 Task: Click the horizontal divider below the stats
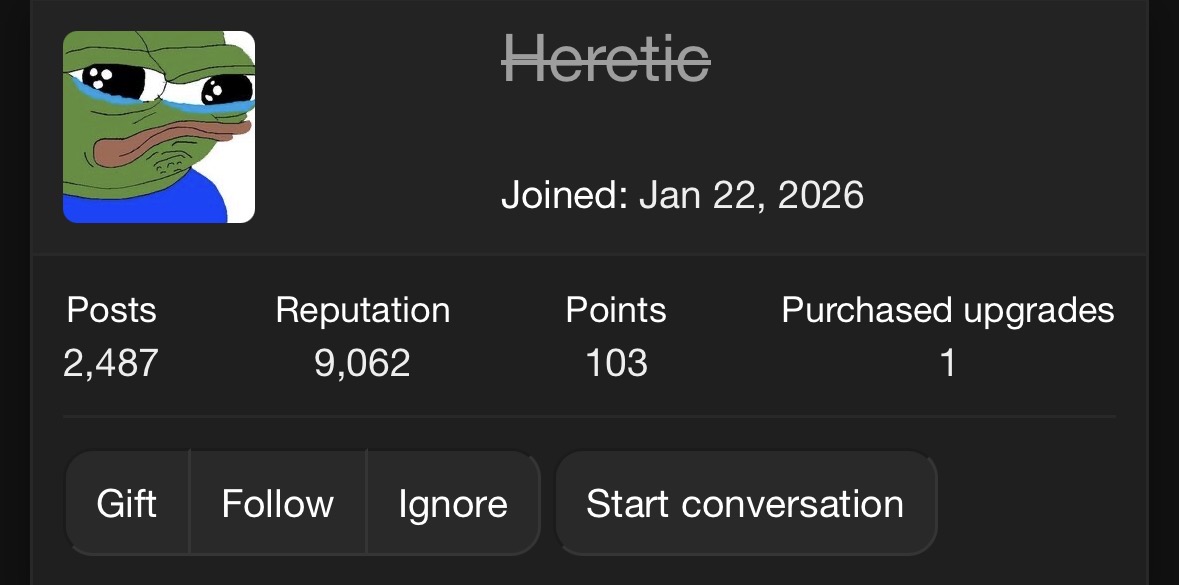click(x=590, y=416)
